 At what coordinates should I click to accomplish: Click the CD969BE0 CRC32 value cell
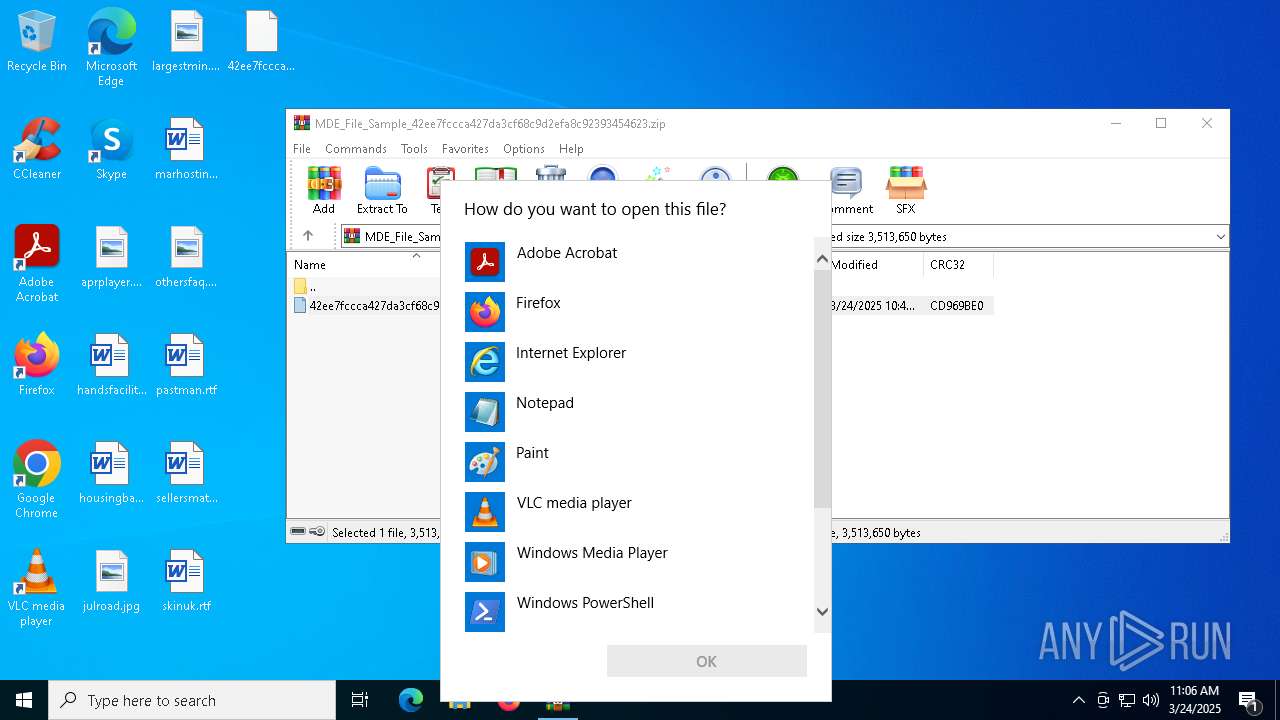coord(957,306)
